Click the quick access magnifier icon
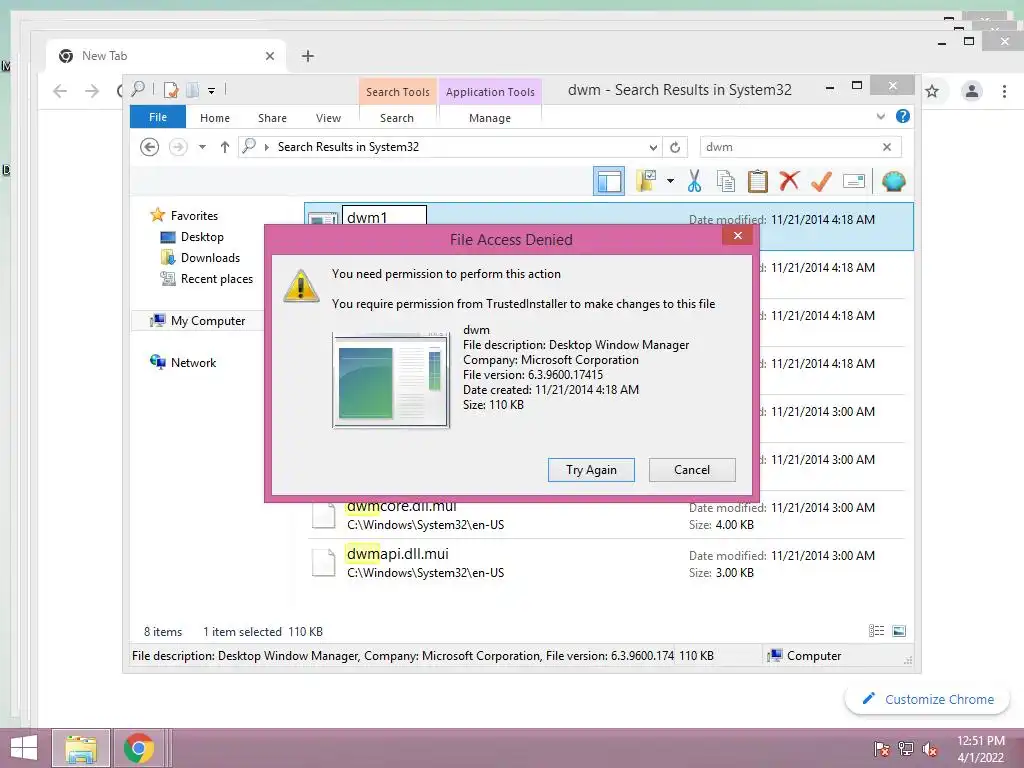The width and height of the screenshot is (1024, 768). tap(138, 89)
